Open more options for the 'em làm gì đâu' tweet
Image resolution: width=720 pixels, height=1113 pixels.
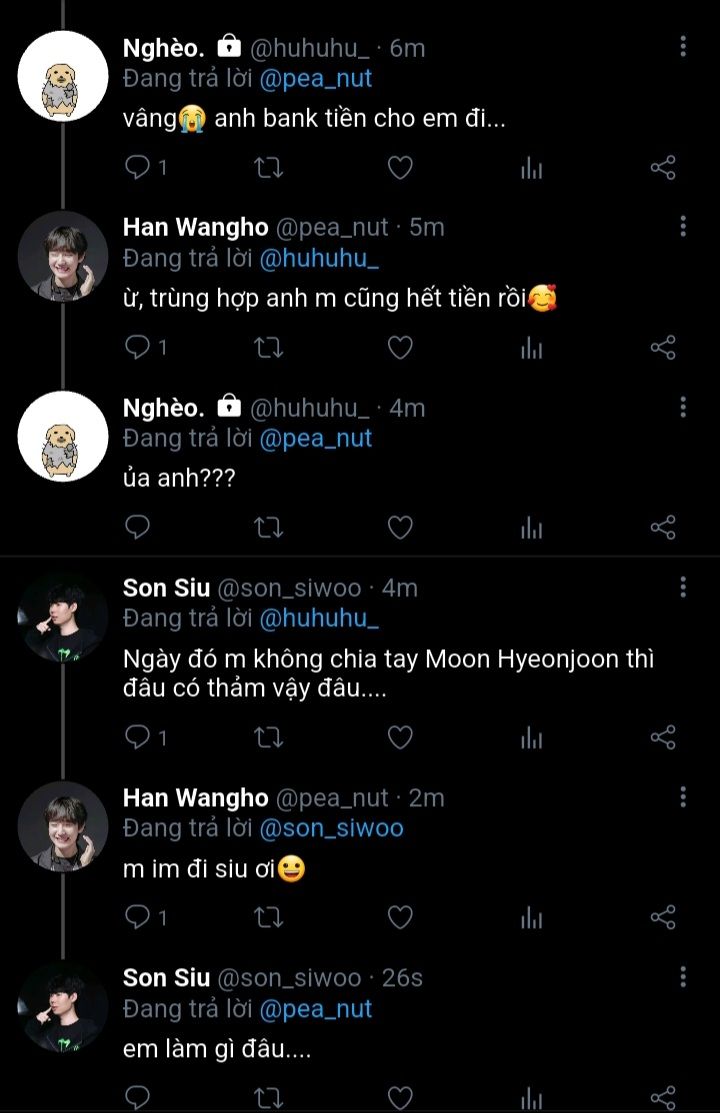coord(683,976)
